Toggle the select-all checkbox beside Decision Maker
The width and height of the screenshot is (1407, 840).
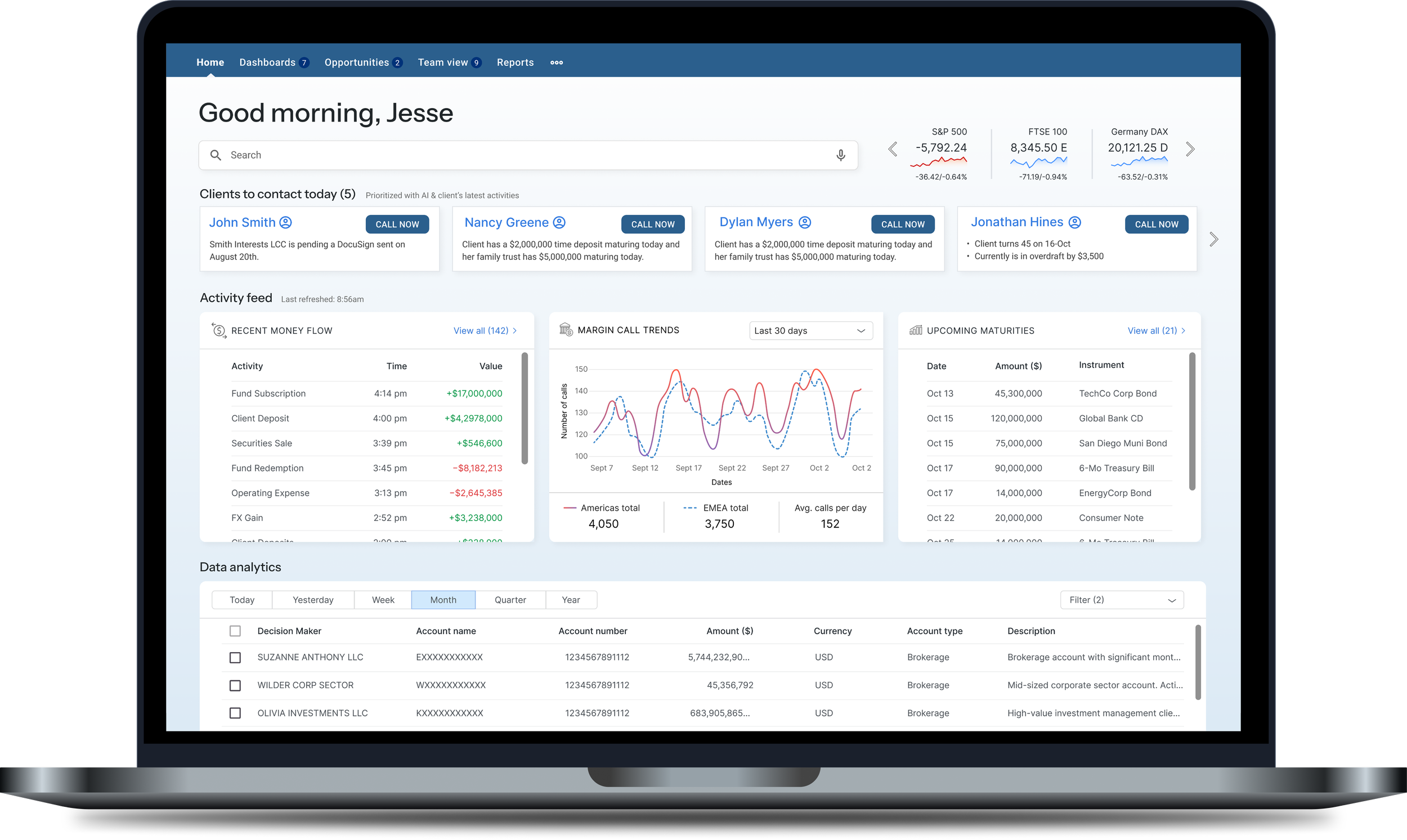pos(235,631)
